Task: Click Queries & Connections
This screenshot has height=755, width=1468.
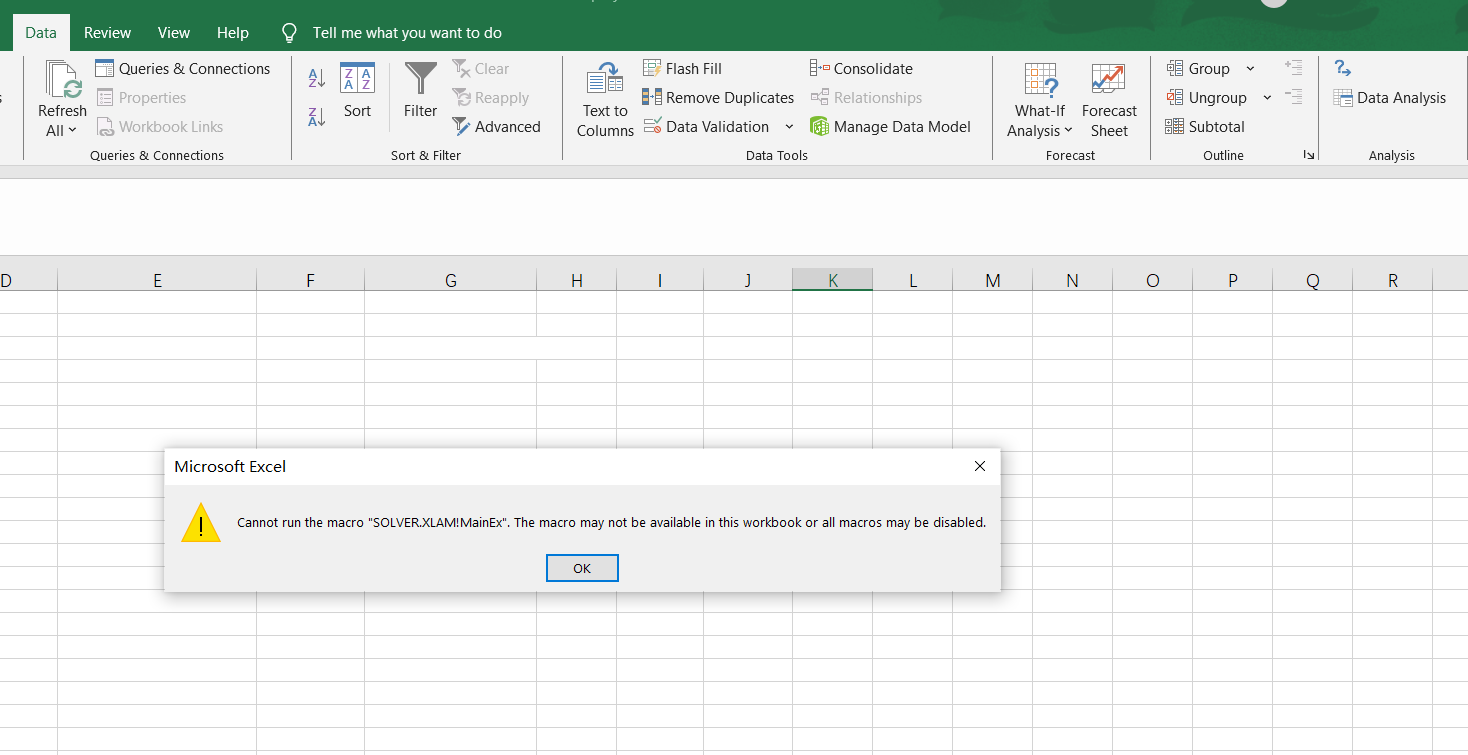Action: (183, 67)
